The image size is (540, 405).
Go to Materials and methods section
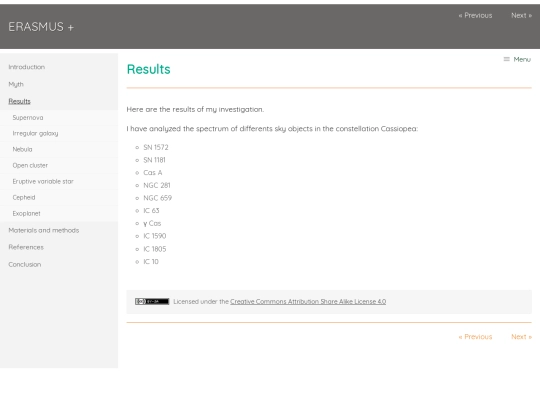(x=44, y=230)
